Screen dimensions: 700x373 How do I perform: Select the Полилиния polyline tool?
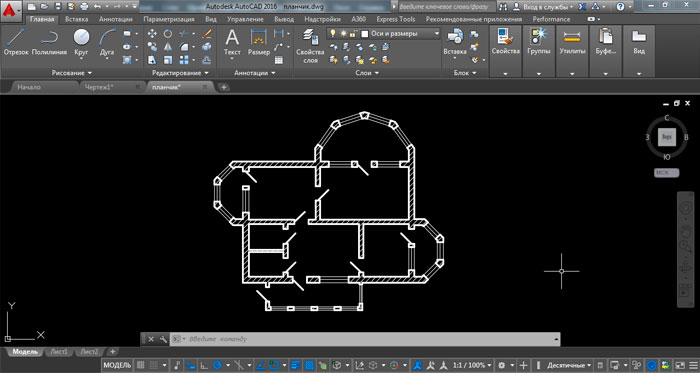[x=49, y=42]
